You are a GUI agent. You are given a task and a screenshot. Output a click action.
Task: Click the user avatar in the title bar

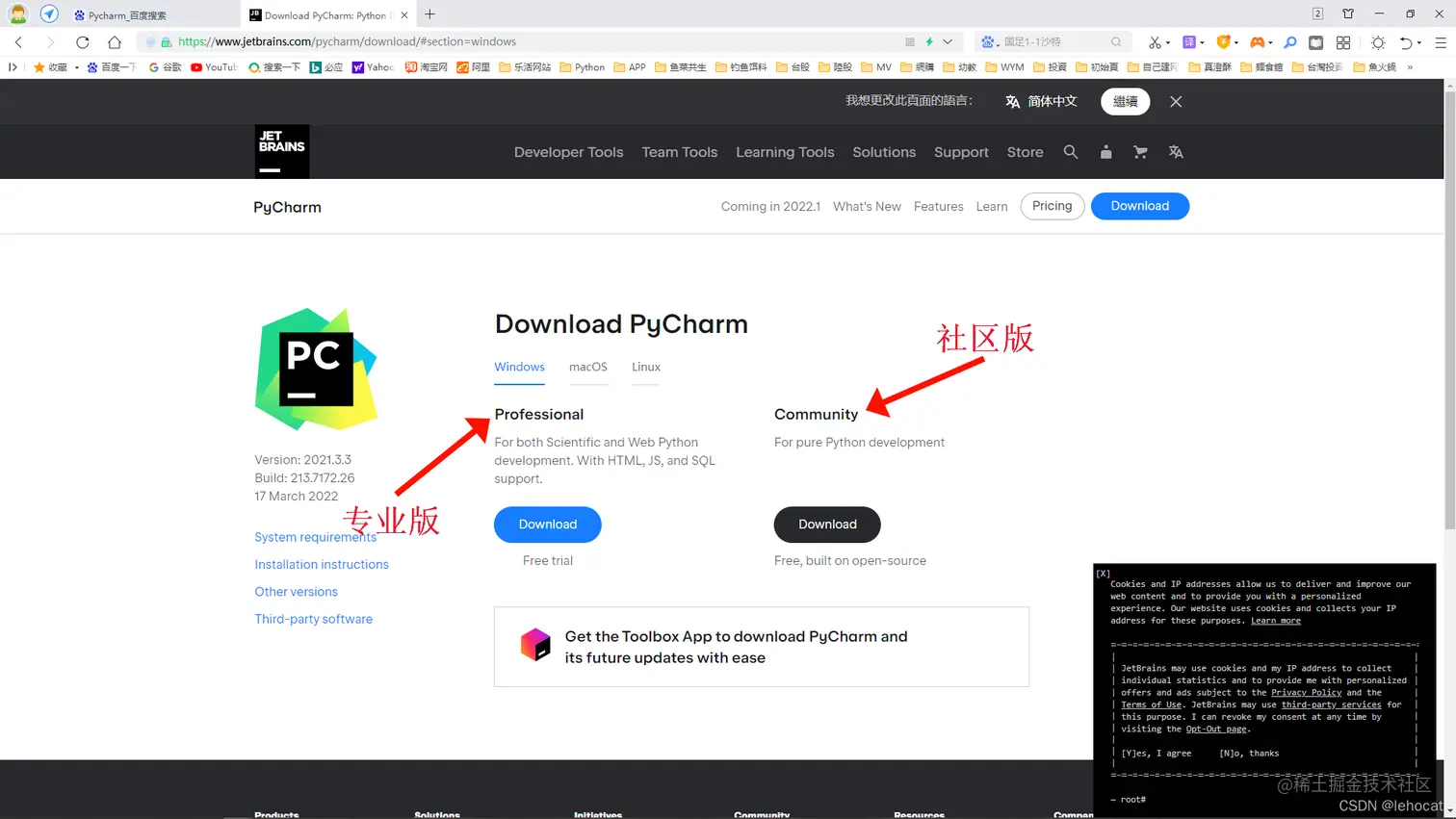18,14
